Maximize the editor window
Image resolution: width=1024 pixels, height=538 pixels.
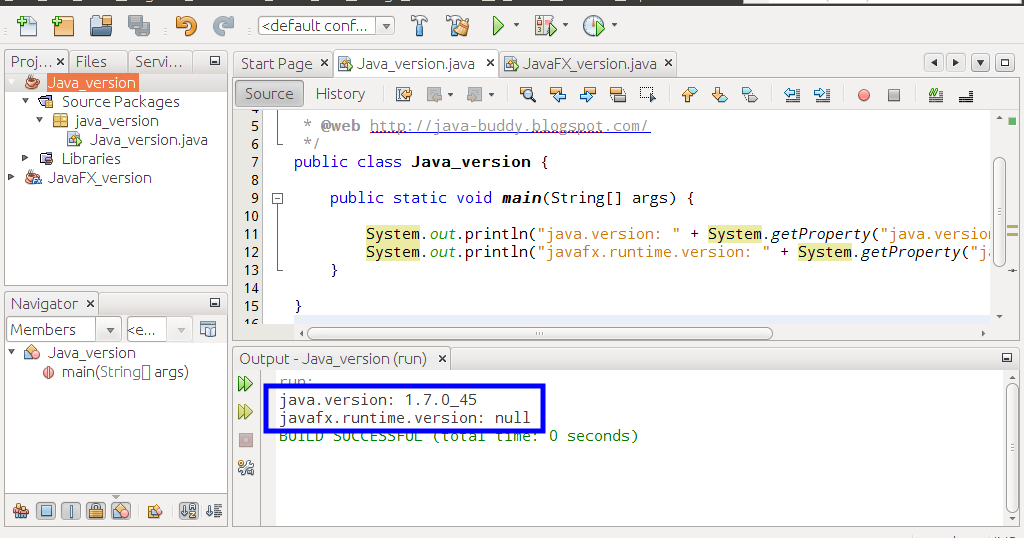click(1005, 63)
